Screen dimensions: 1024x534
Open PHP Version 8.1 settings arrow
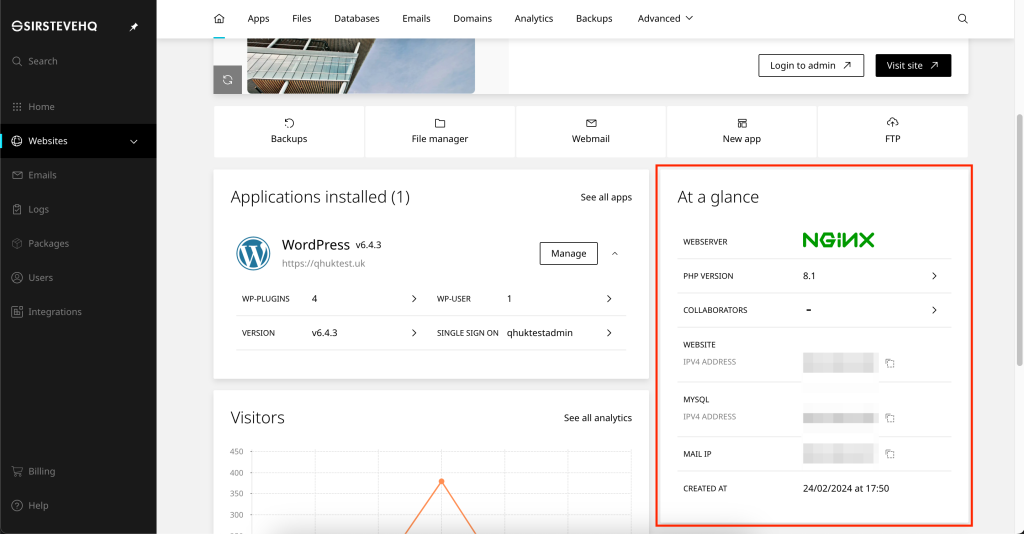point(934,276)
